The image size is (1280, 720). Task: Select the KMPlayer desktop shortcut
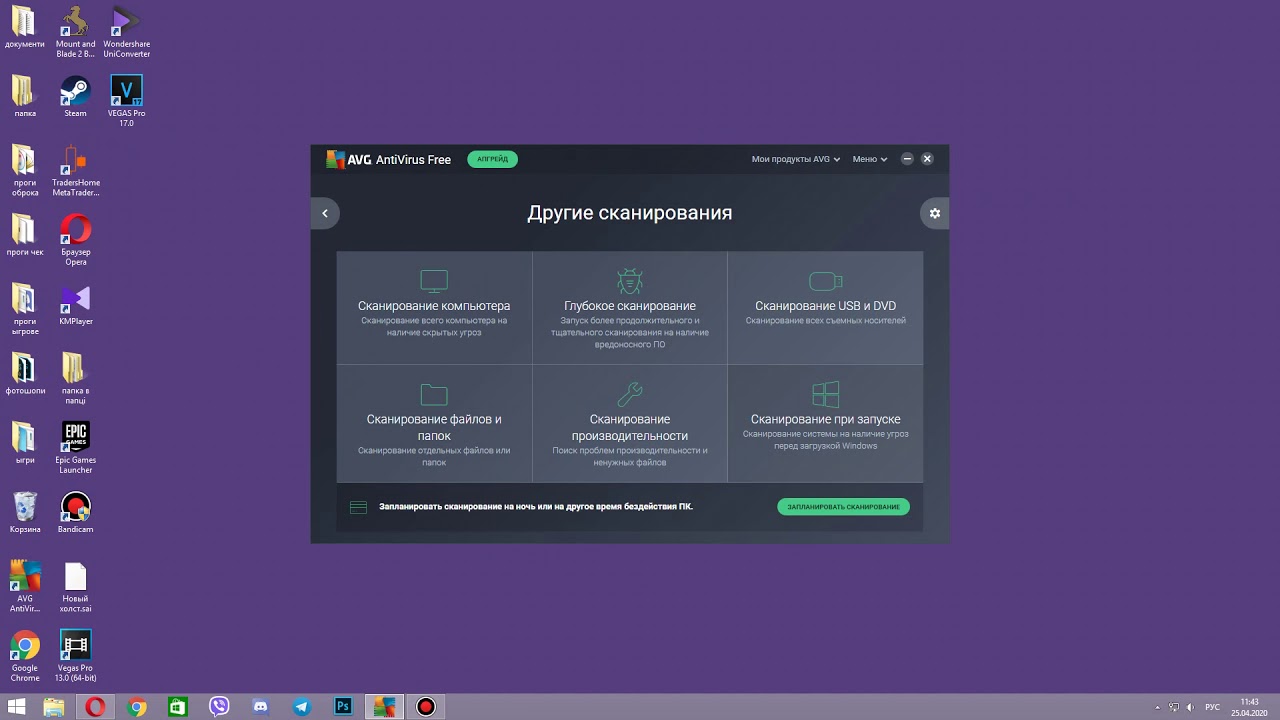(75, 305)
